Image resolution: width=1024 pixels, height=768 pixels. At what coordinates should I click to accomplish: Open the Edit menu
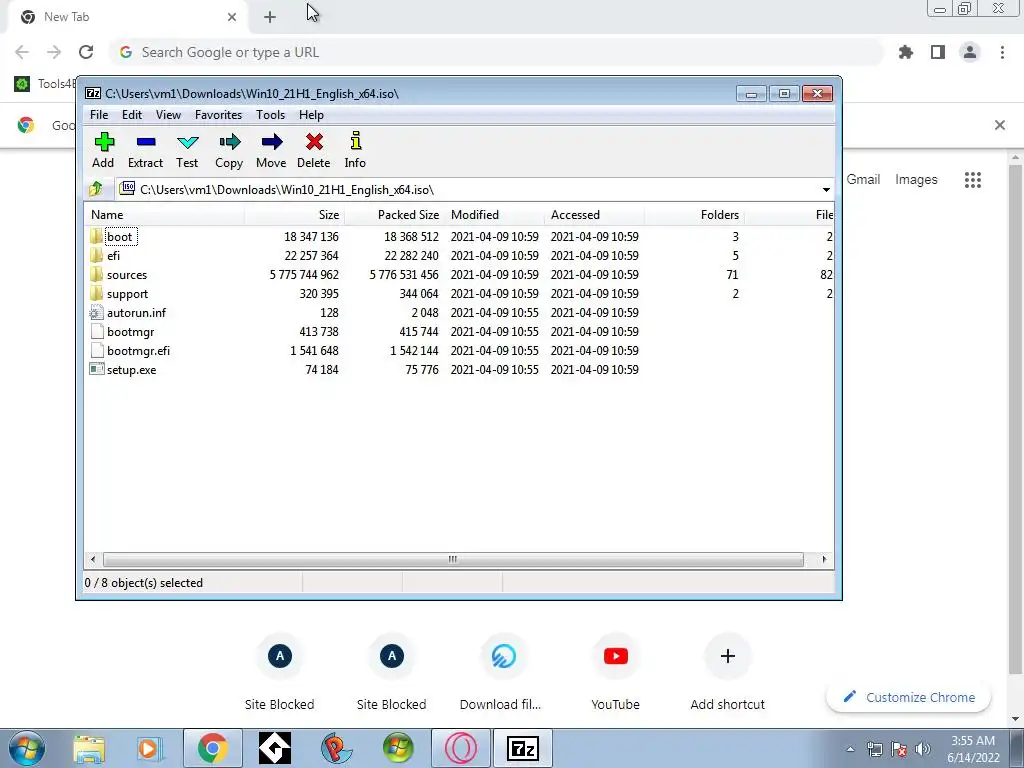[132, 115]
